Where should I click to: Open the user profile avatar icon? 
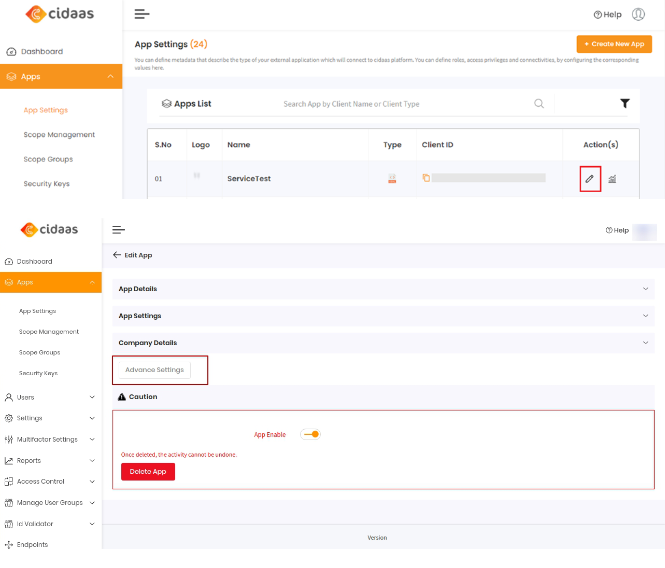coord(638,14)
